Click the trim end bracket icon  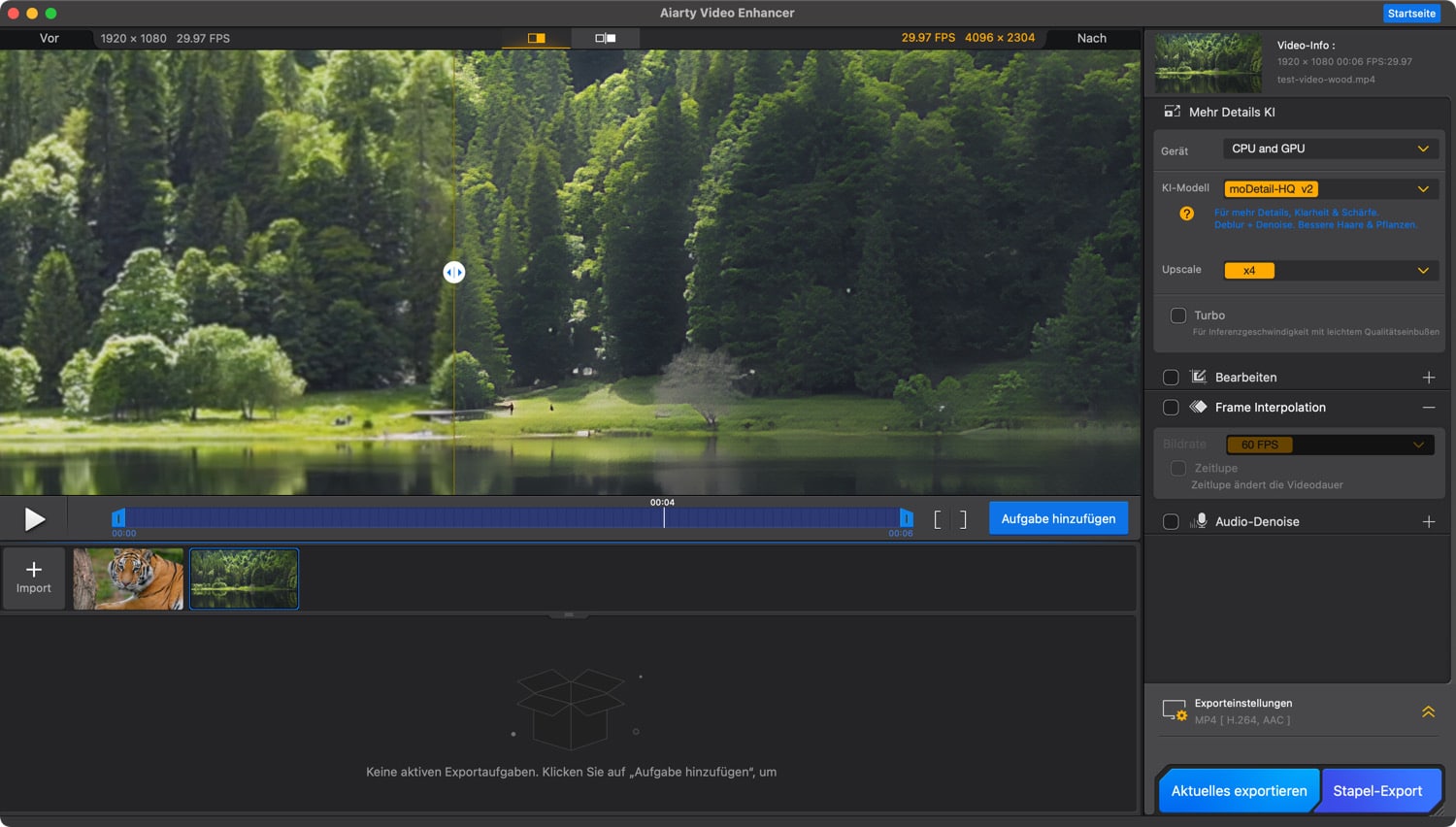963,519
